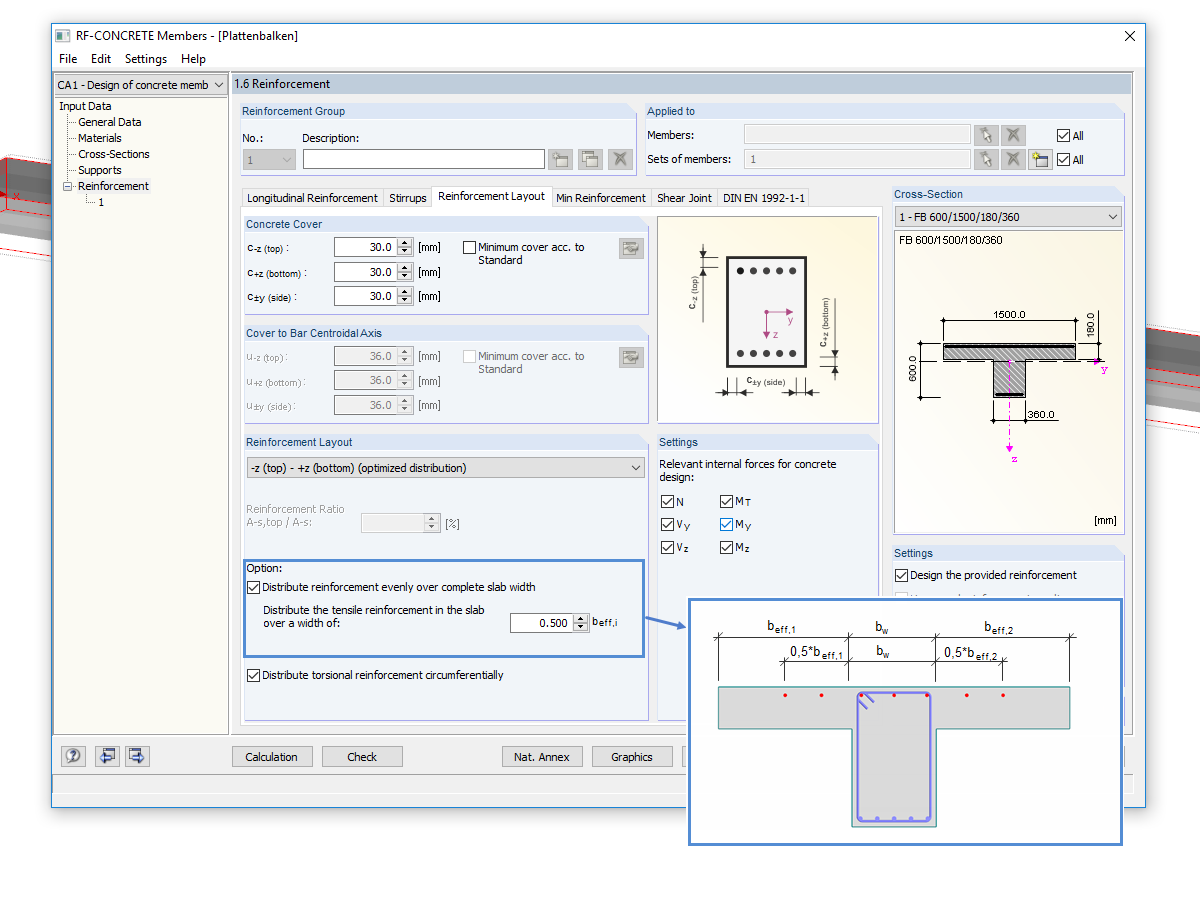Open the concrete cover standard settings icon
This screenshot has height=900, width=1200.
point(631,248)
